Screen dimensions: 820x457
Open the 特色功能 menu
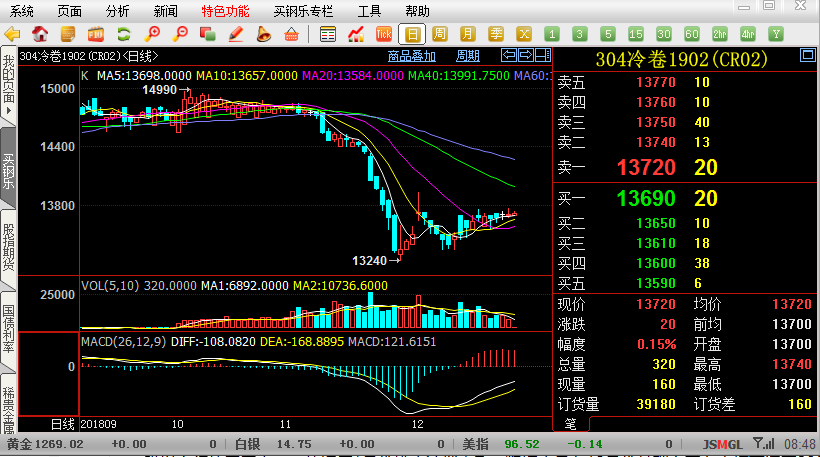click(226, 11)
